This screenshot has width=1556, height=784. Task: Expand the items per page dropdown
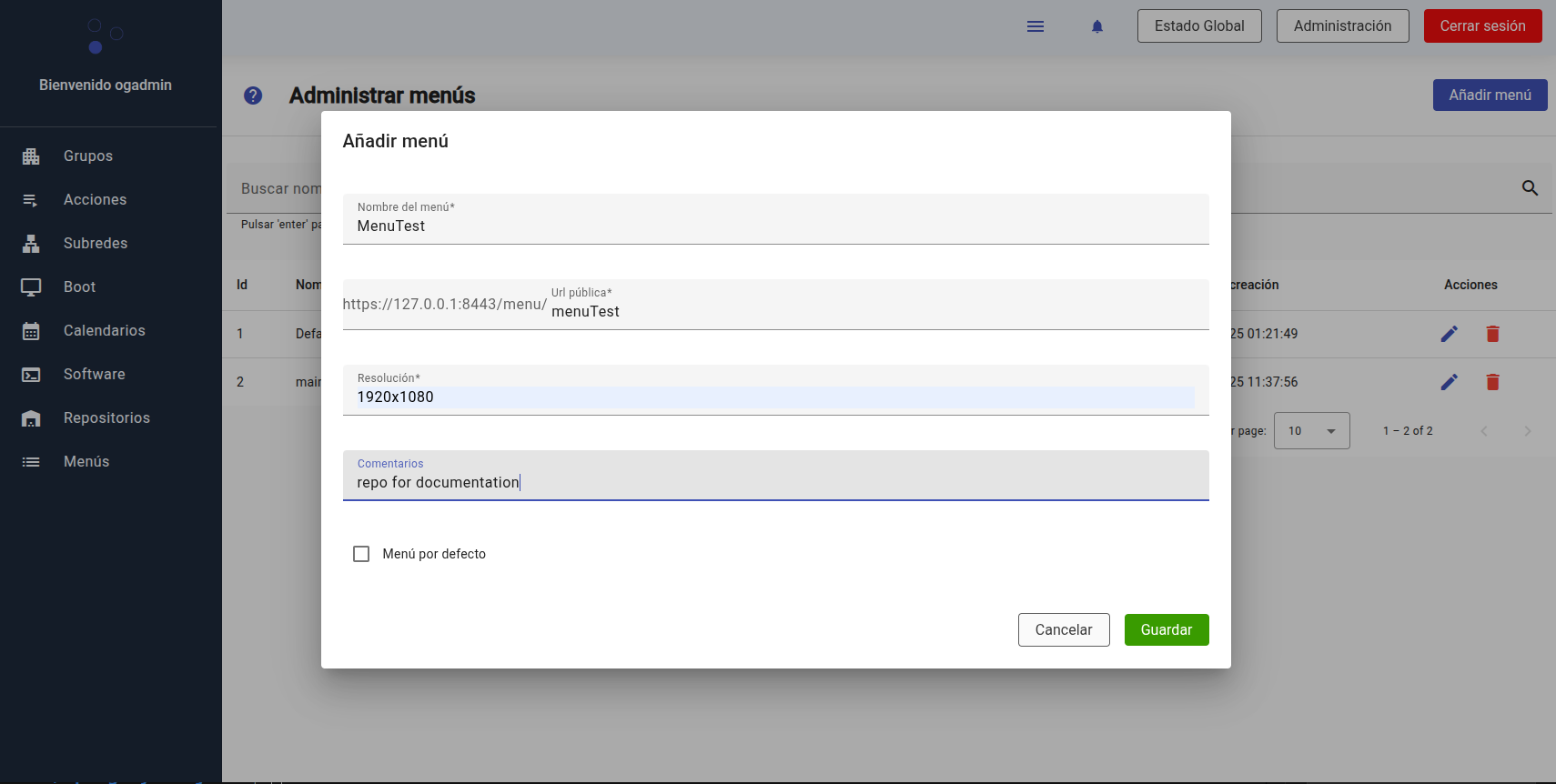coord(1311,431)
